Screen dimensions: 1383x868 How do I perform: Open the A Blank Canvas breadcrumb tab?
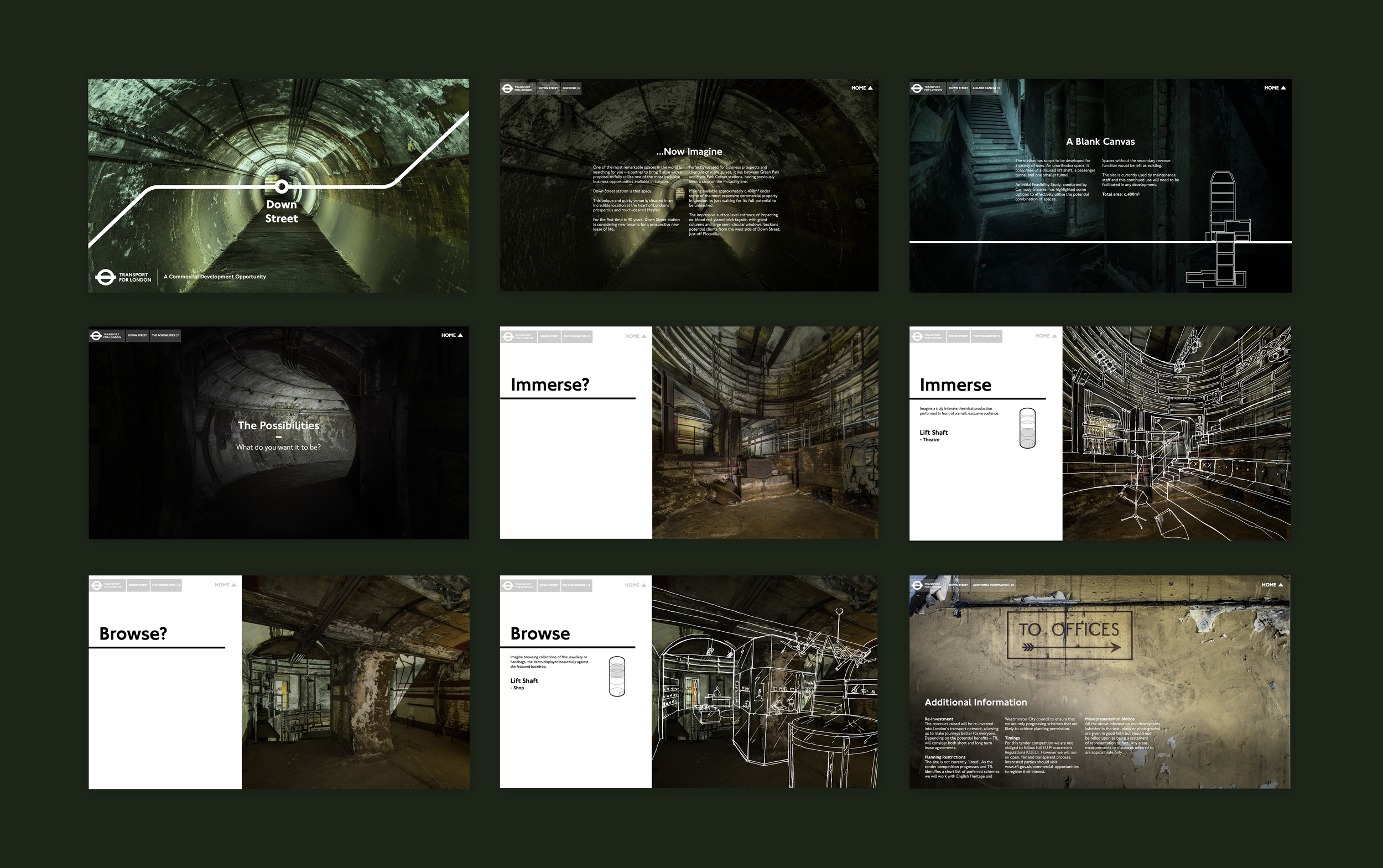pos(986,89)
